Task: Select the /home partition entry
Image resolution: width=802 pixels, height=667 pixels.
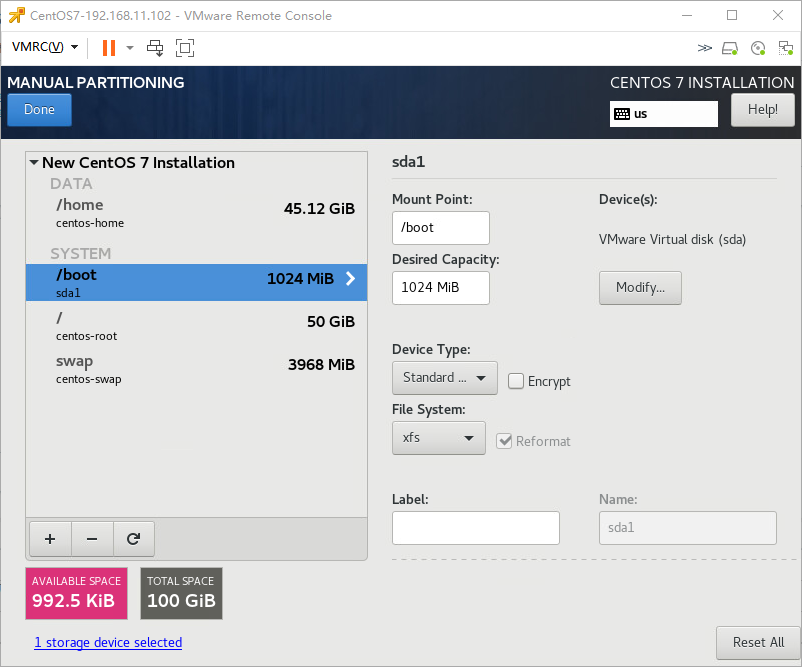Action: tap(196, 213)
